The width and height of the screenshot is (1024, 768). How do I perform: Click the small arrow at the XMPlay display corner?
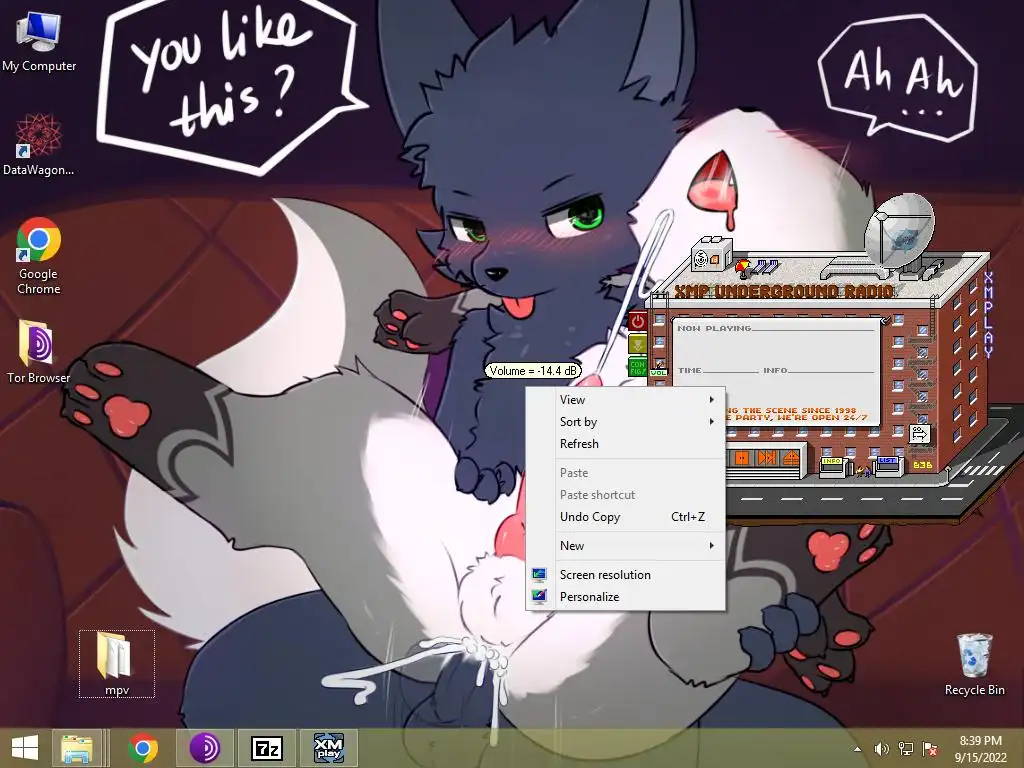pos(885,320)
